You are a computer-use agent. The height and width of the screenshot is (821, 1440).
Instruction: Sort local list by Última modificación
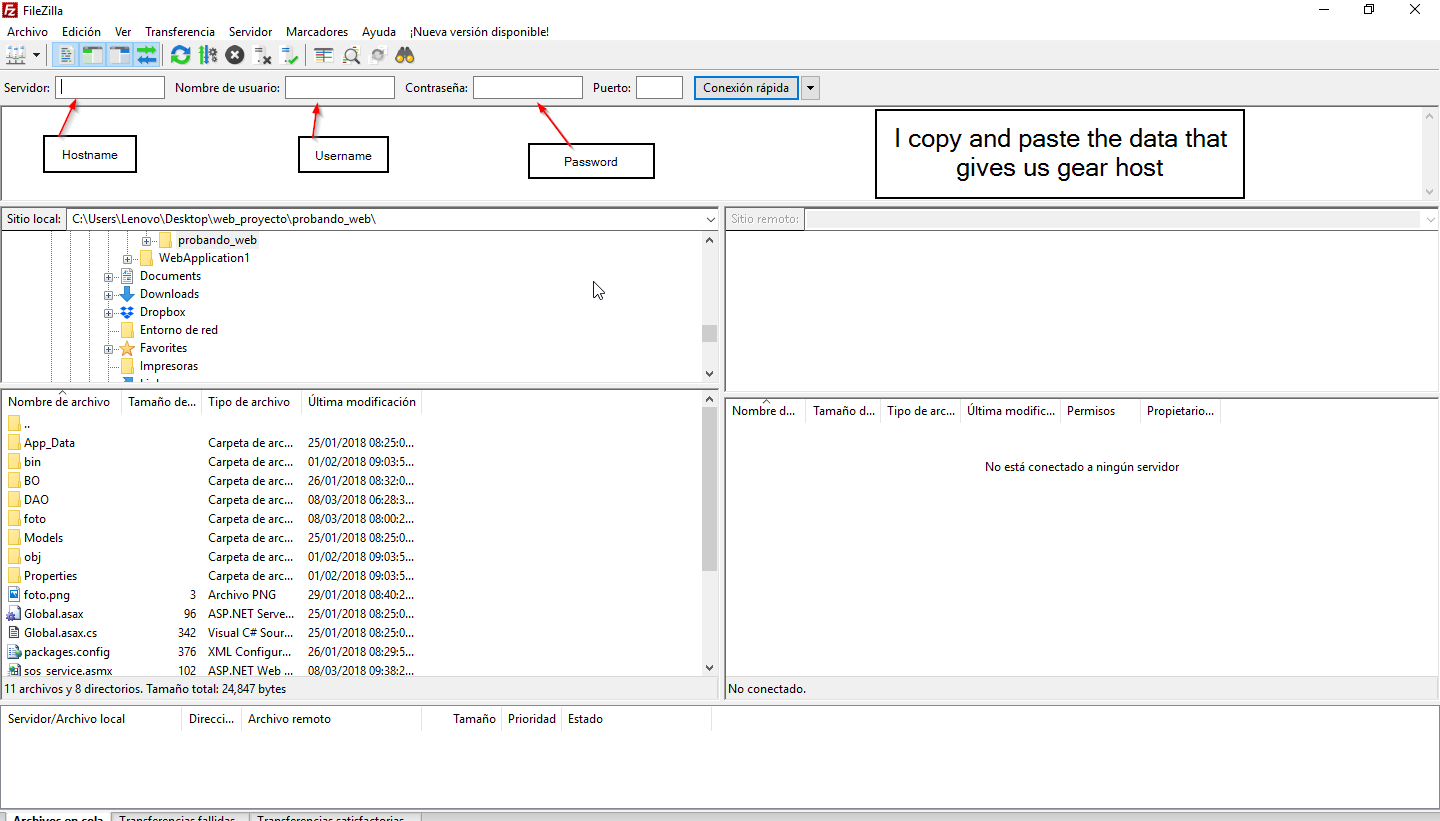tap(361, 402)
